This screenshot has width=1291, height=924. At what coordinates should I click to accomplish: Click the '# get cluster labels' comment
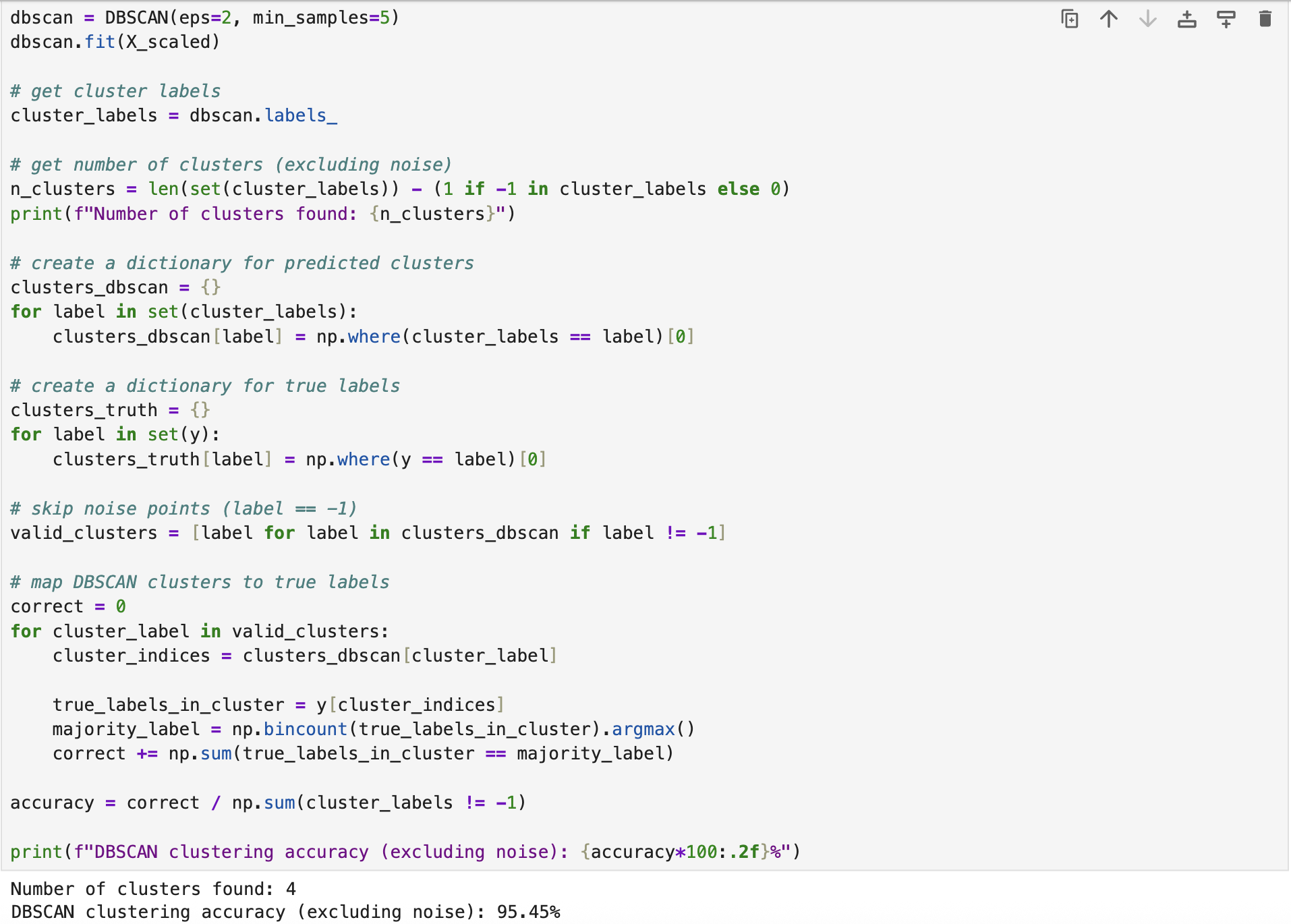pyautogui.click(x=115, y=91)
